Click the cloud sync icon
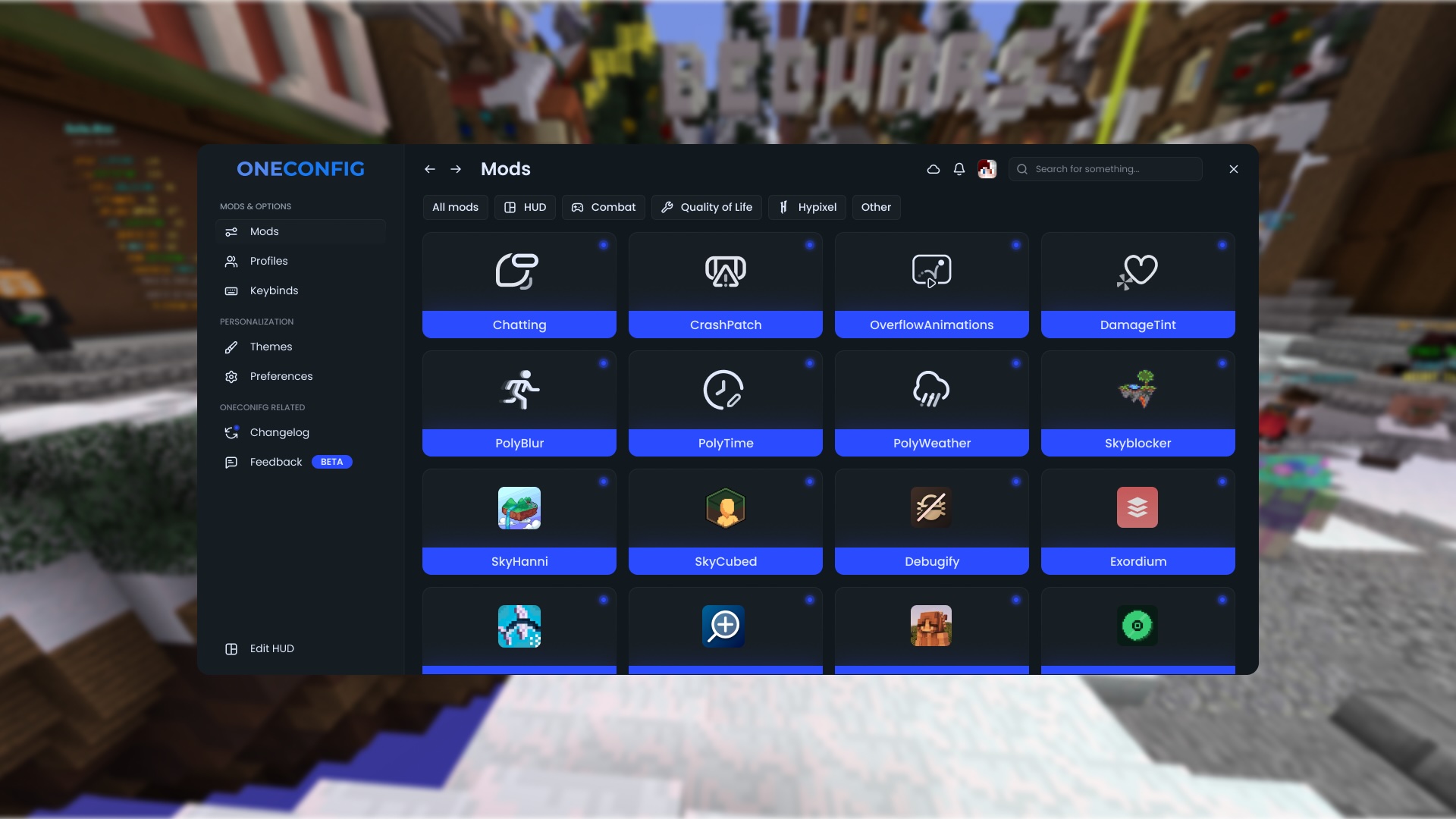This screenshot has height=819, width=1456. (x=934, y=169)
